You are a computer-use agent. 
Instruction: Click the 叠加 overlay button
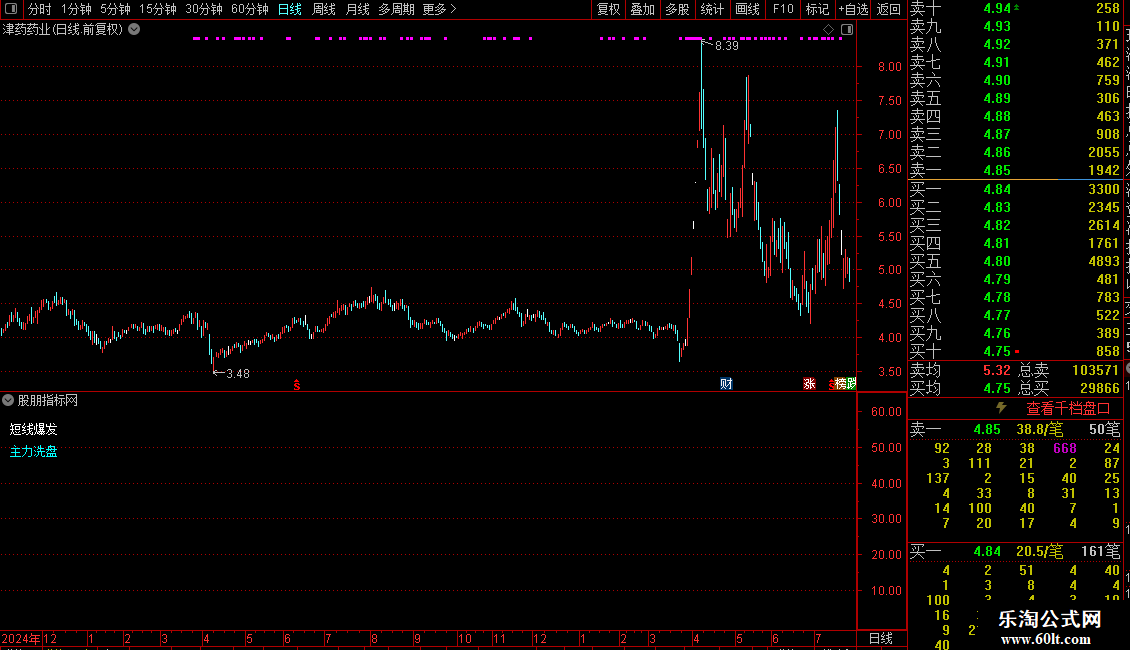[642, 9]
